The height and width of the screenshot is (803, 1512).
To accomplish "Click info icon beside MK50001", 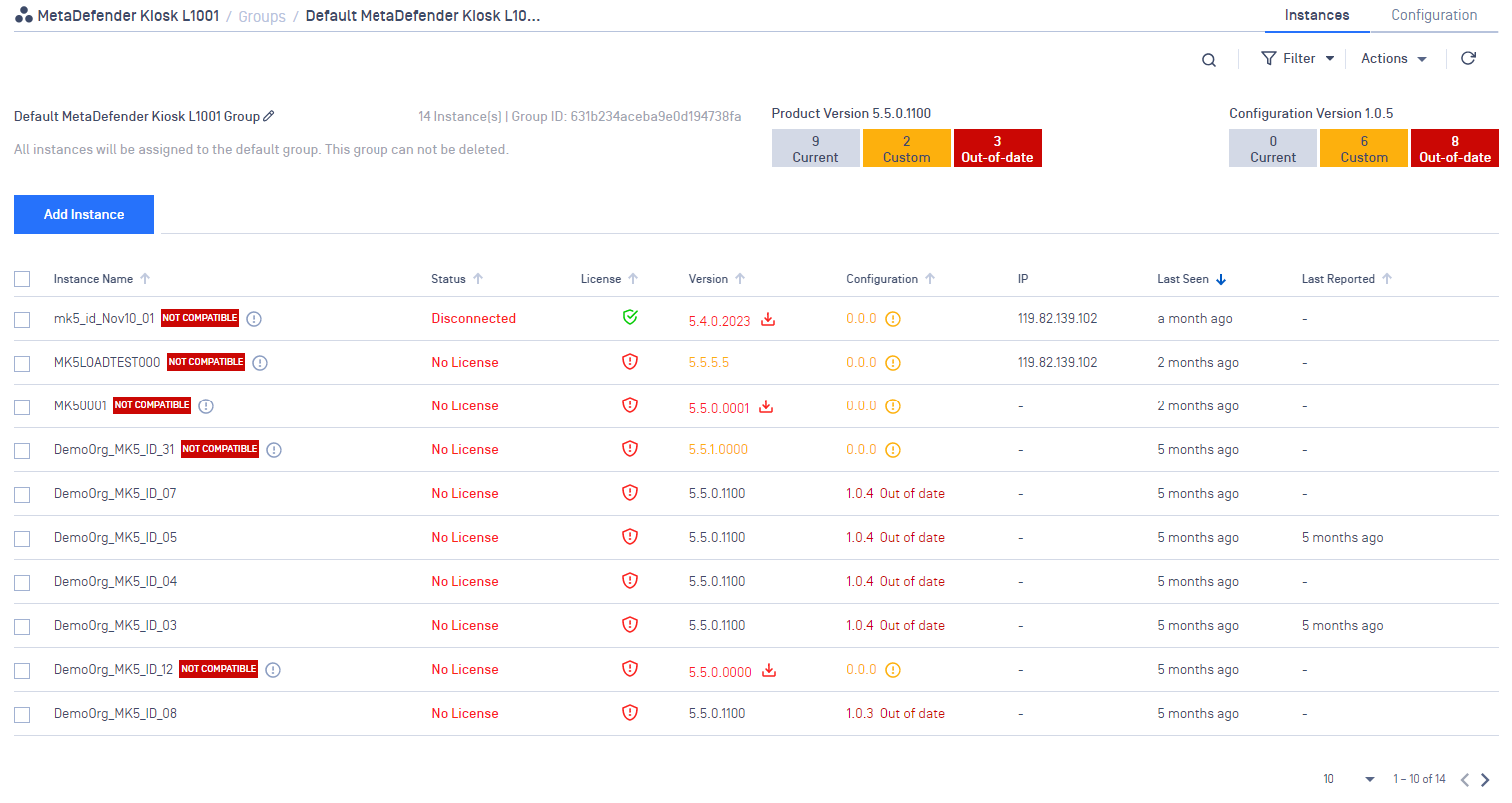I will click(x=206, y=406).
